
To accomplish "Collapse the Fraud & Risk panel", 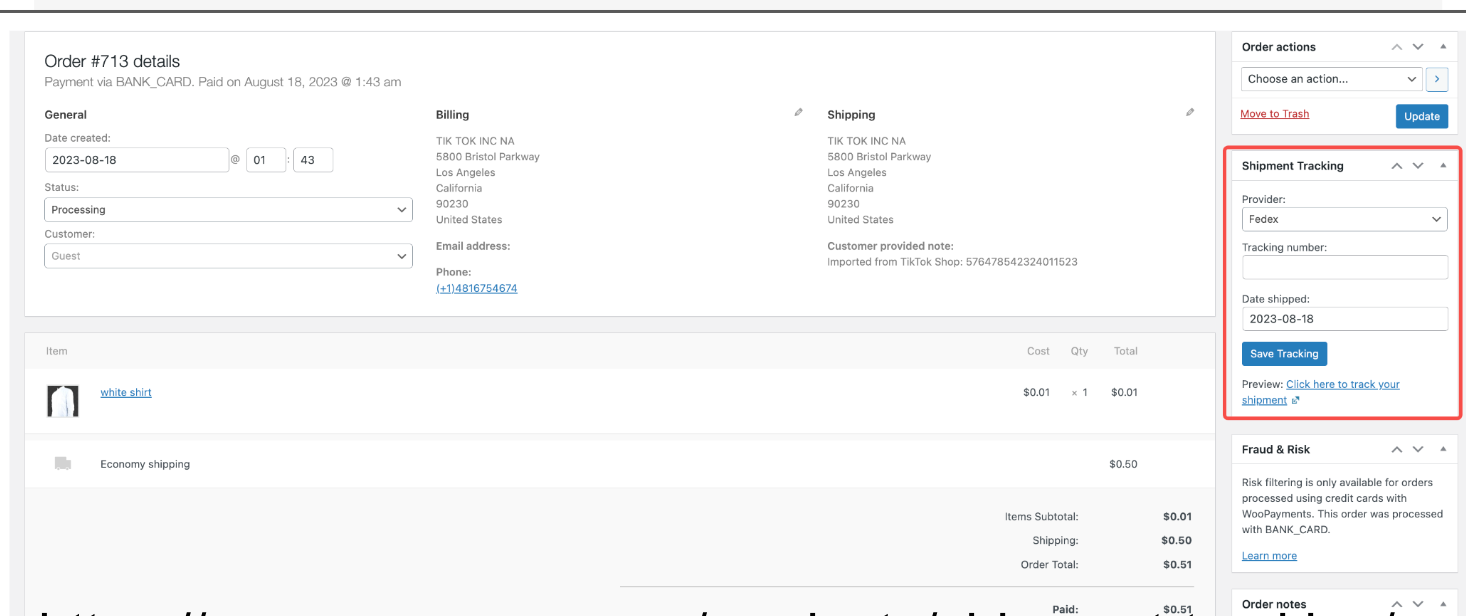I will (x=1442, y=450).
